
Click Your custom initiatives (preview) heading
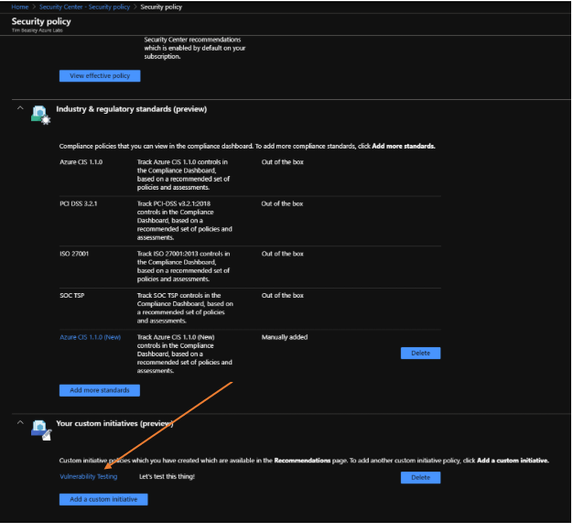pyautogui.click(x=115, y=423)
